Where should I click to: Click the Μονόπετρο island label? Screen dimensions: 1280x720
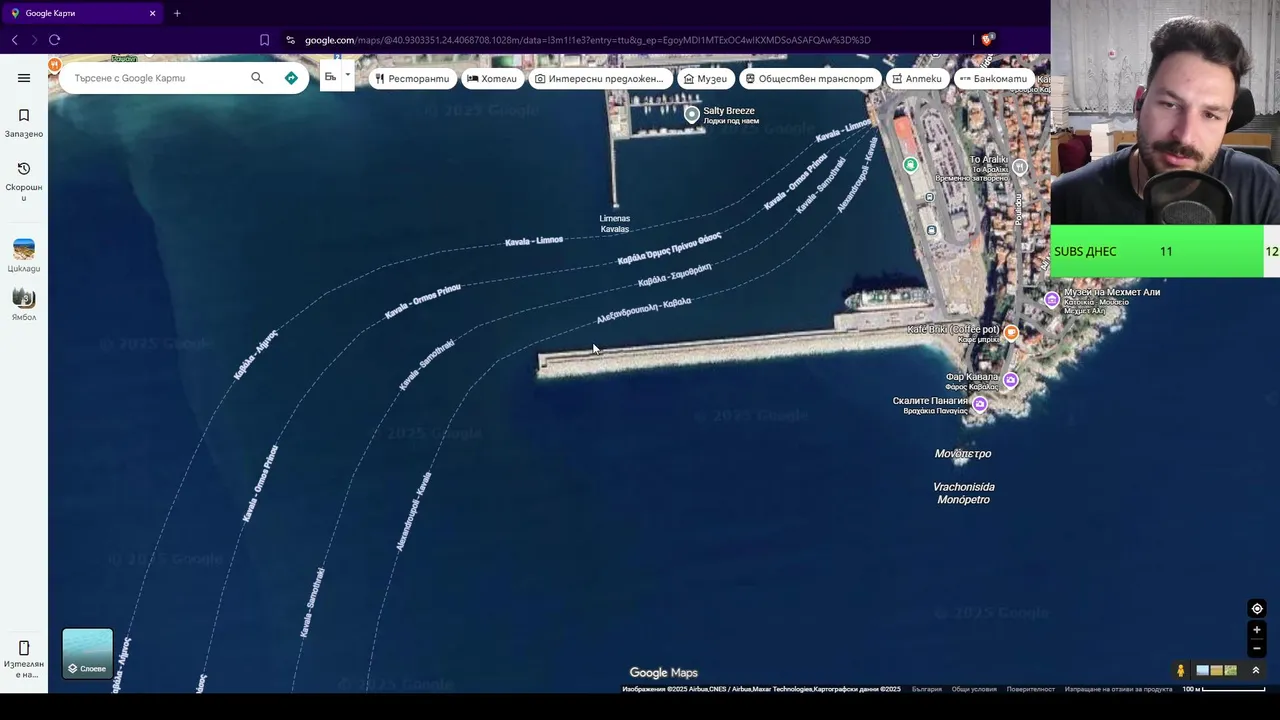[x=963, y=454]
